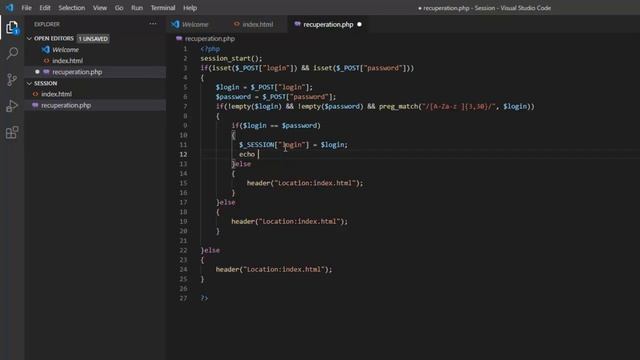Click the VS Code logo in title bar
640x360 pixels.
pos(9,8)
